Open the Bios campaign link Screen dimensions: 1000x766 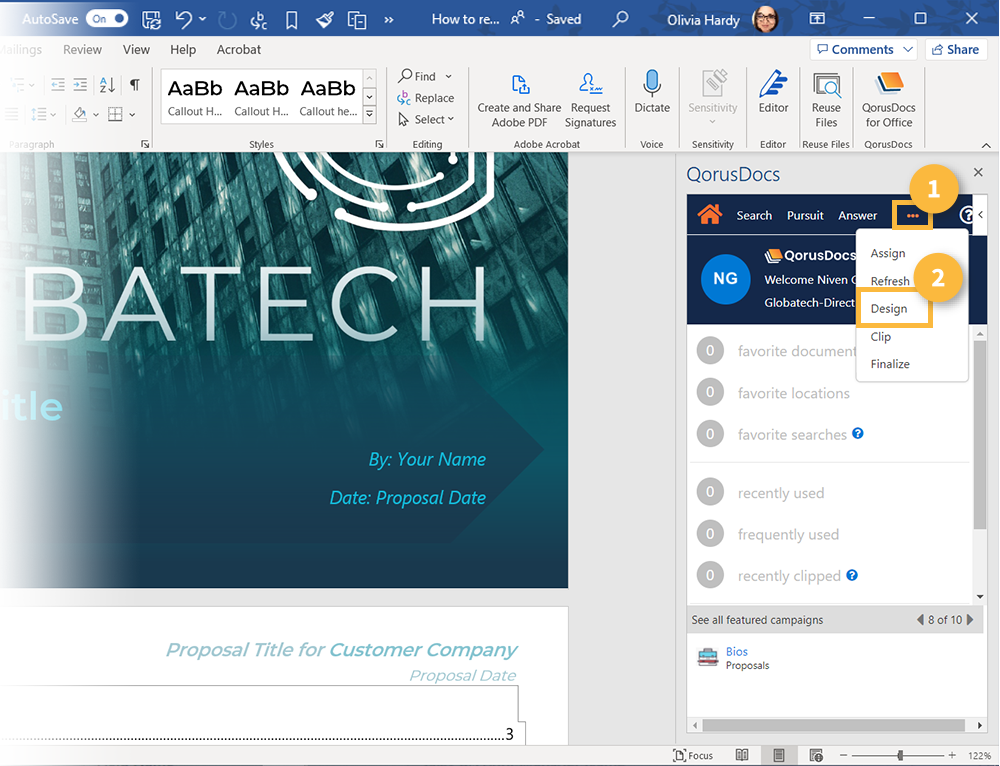[x=737, y=652]
